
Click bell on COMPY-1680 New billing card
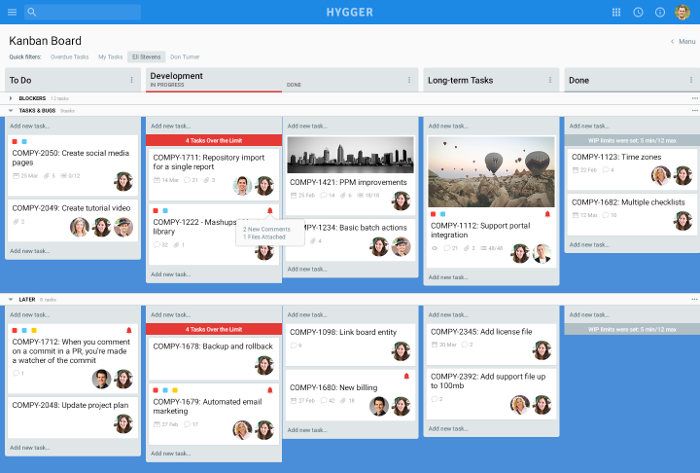pyautogui.click(x=406, y=376)
